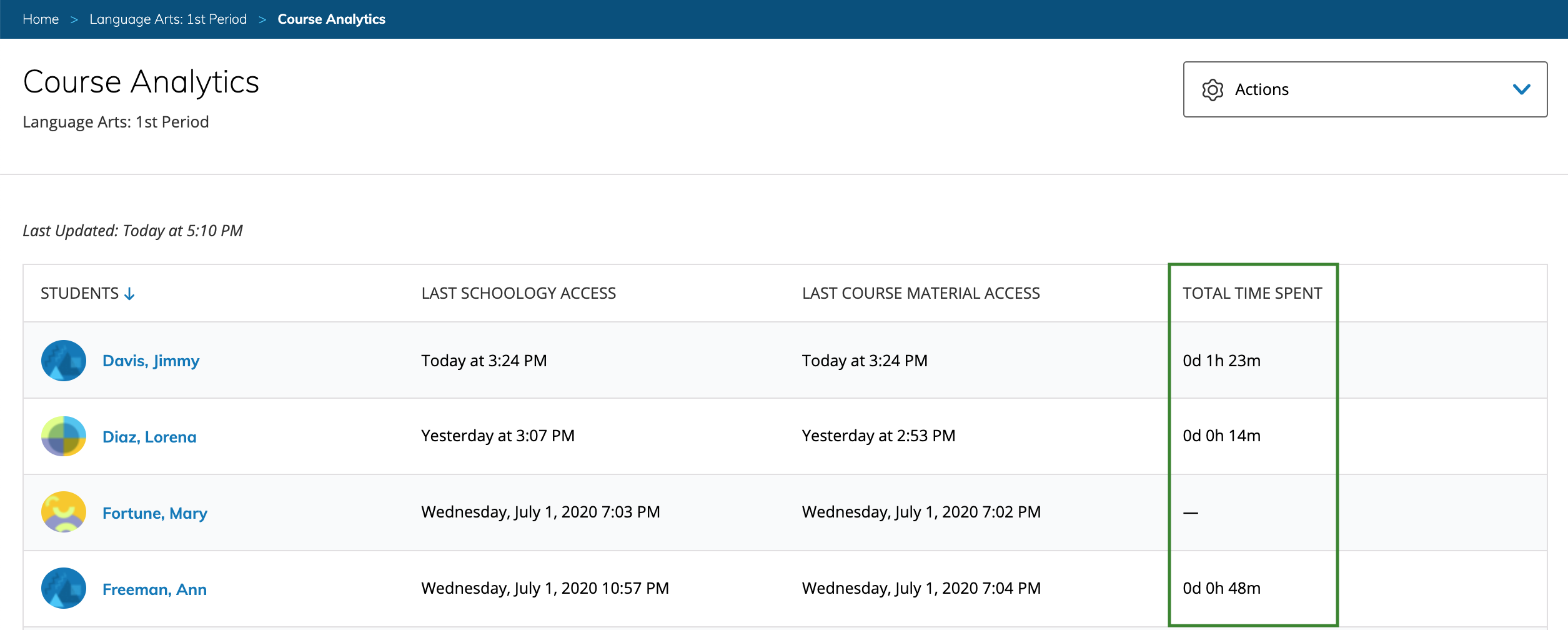Open student Davis, Jimmy

point(151,361)
